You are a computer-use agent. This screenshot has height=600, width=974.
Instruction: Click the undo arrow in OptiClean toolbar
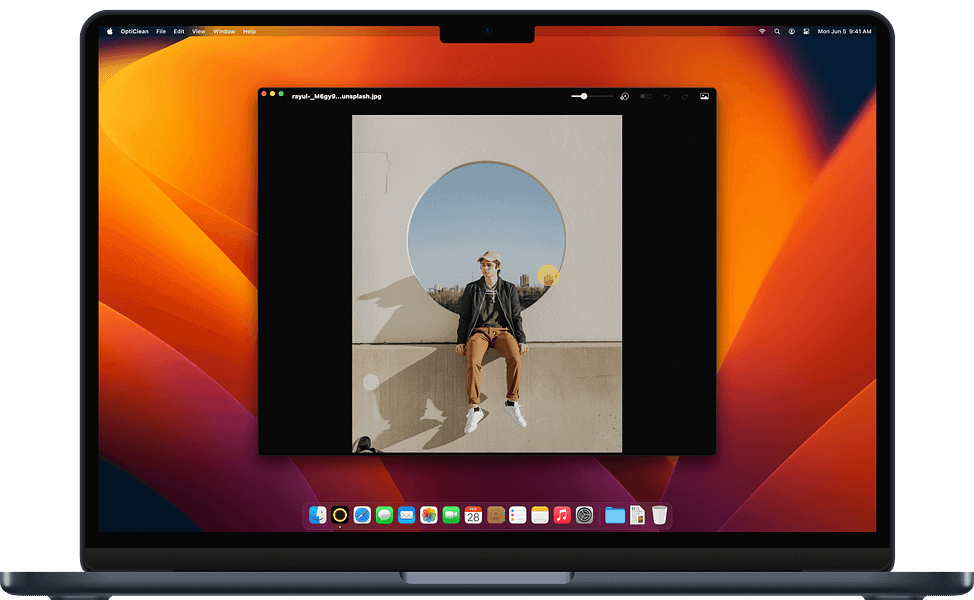667,96
